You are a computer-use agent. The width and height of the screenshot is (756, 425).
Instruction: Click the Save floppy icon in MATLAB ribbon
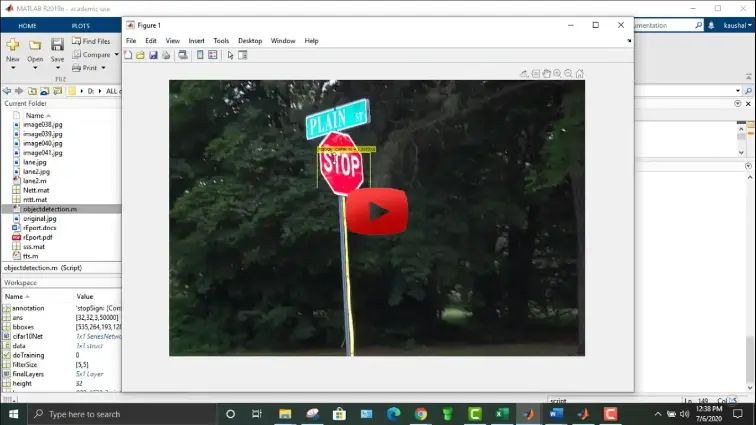pyautogui.click(x=57, y=45)
